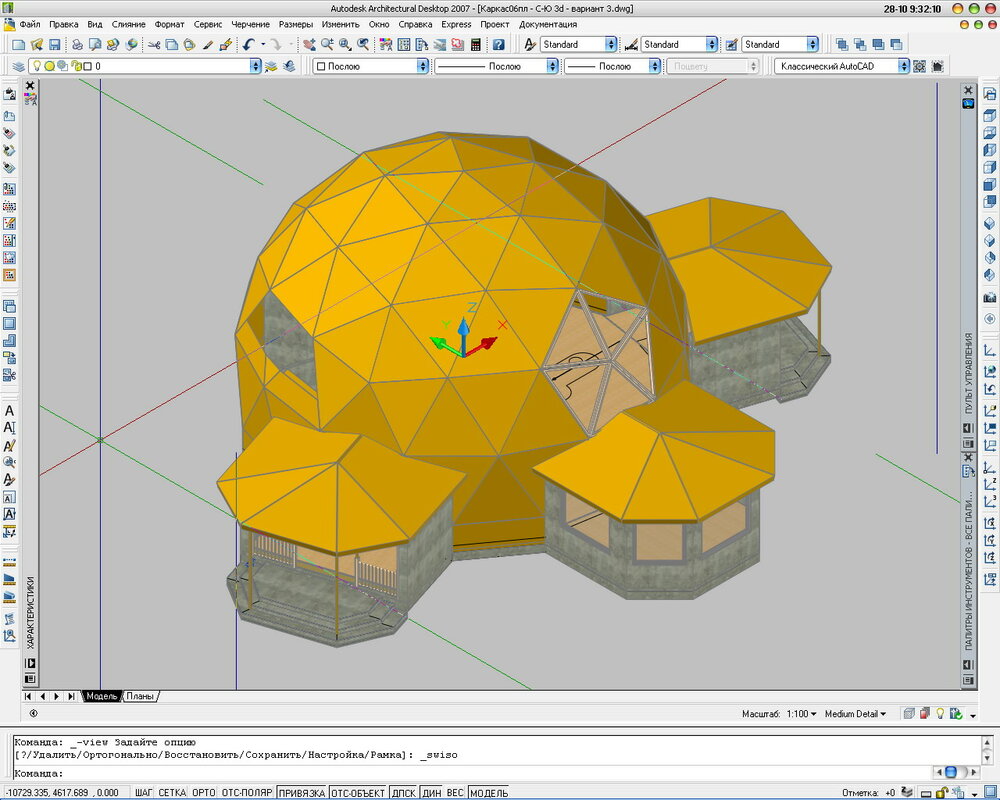Toggle СЕТКА grid display
The image size is (1000, 800).
point(171,793)
